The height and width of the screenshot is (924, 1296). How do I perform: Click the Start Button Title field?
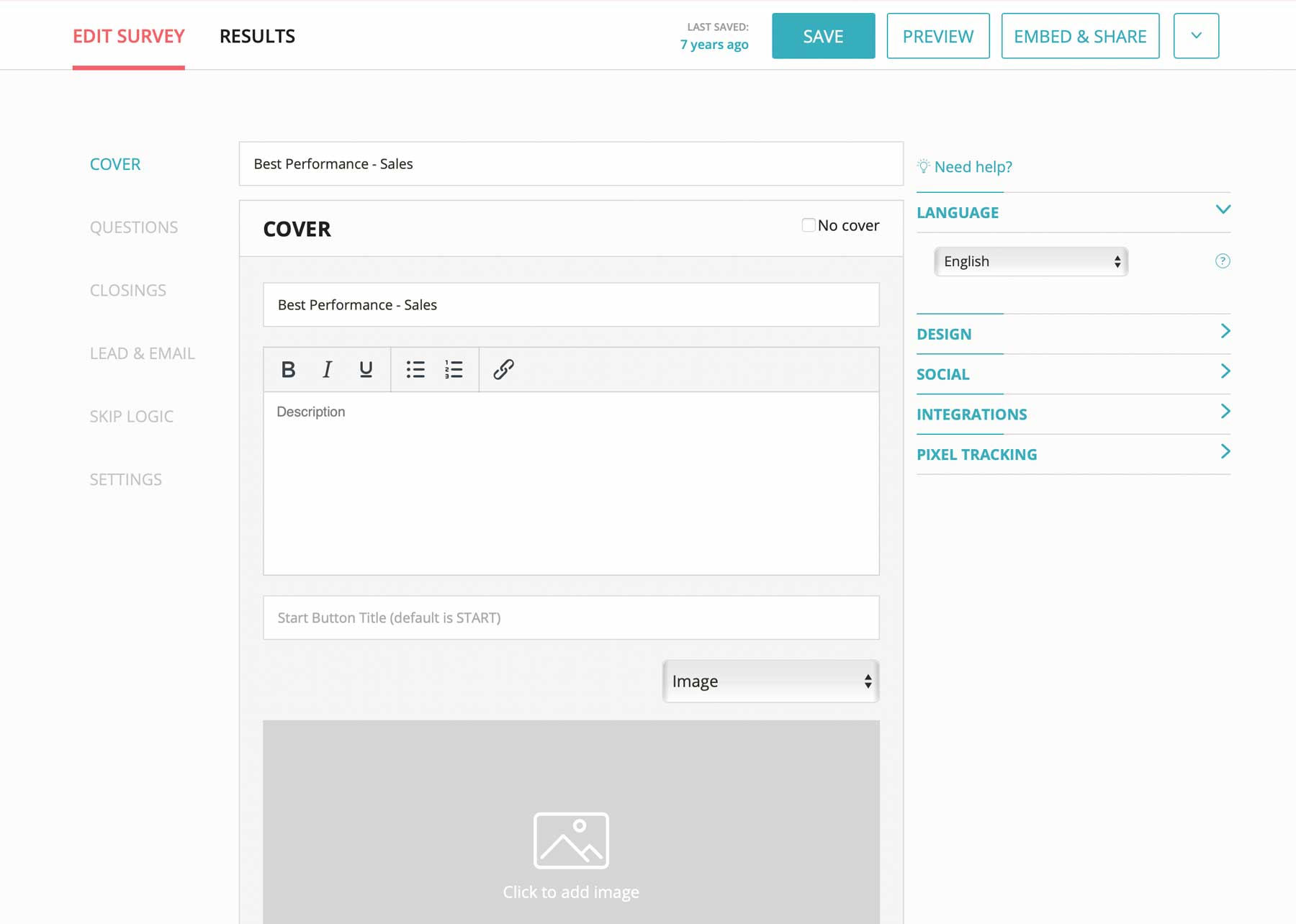coord(571,617)
